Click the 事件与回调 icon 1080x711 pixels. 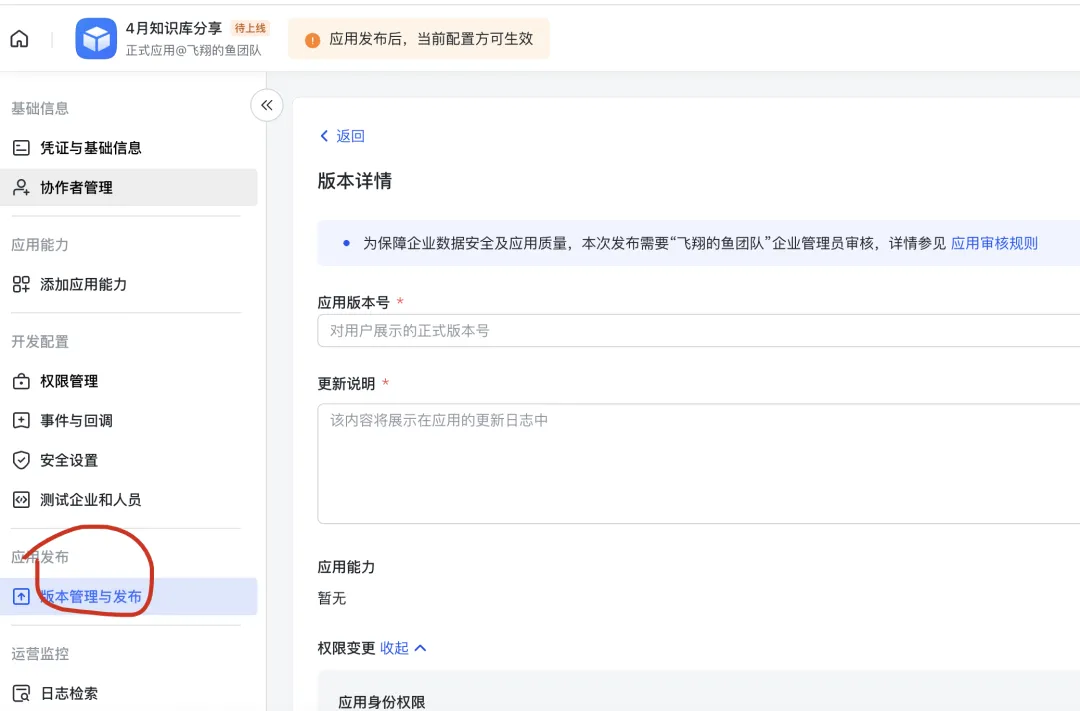tap(21, 421)
